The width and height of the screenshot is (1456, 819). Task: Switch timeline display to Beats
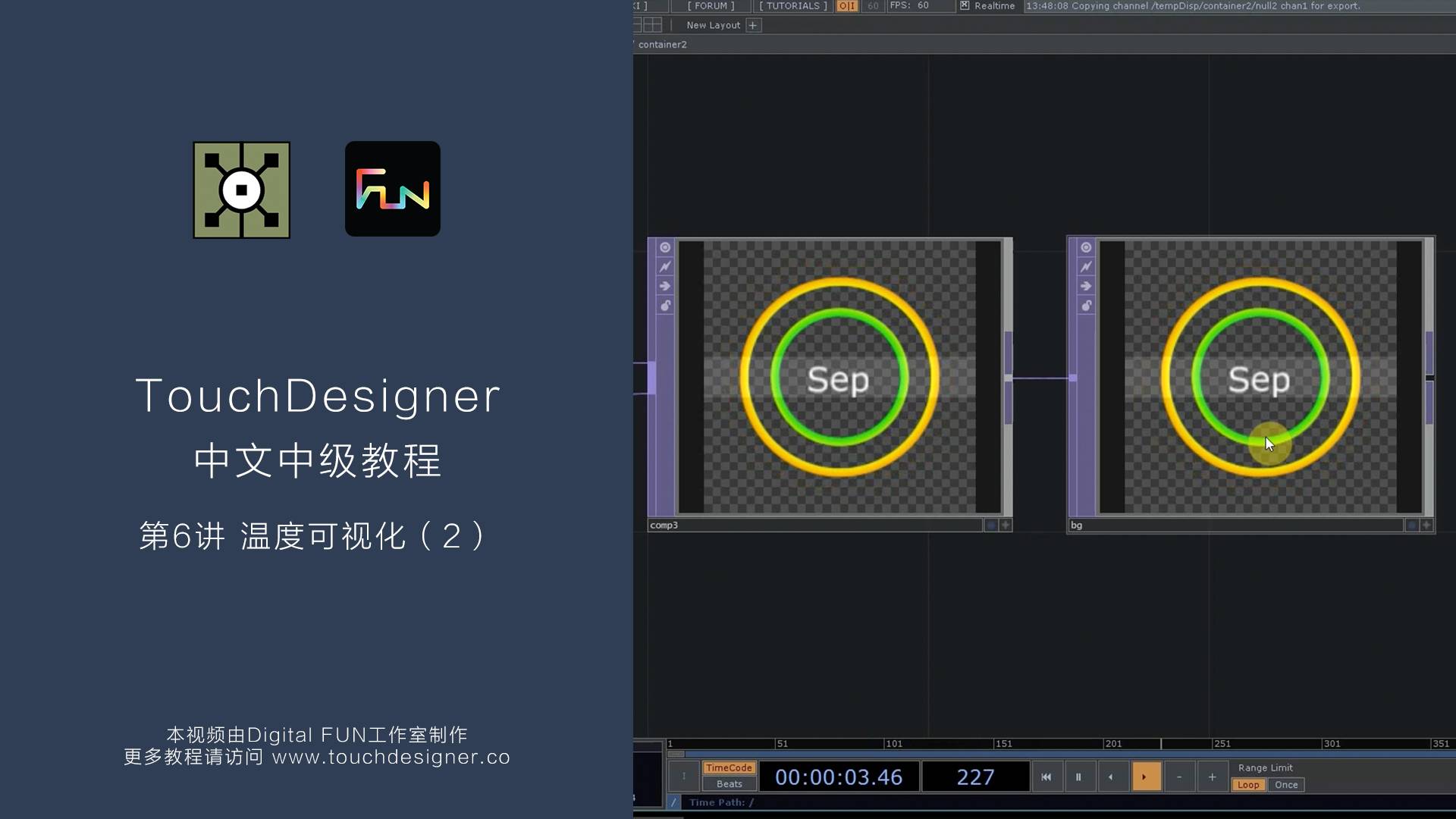click(x=729, y=784)
